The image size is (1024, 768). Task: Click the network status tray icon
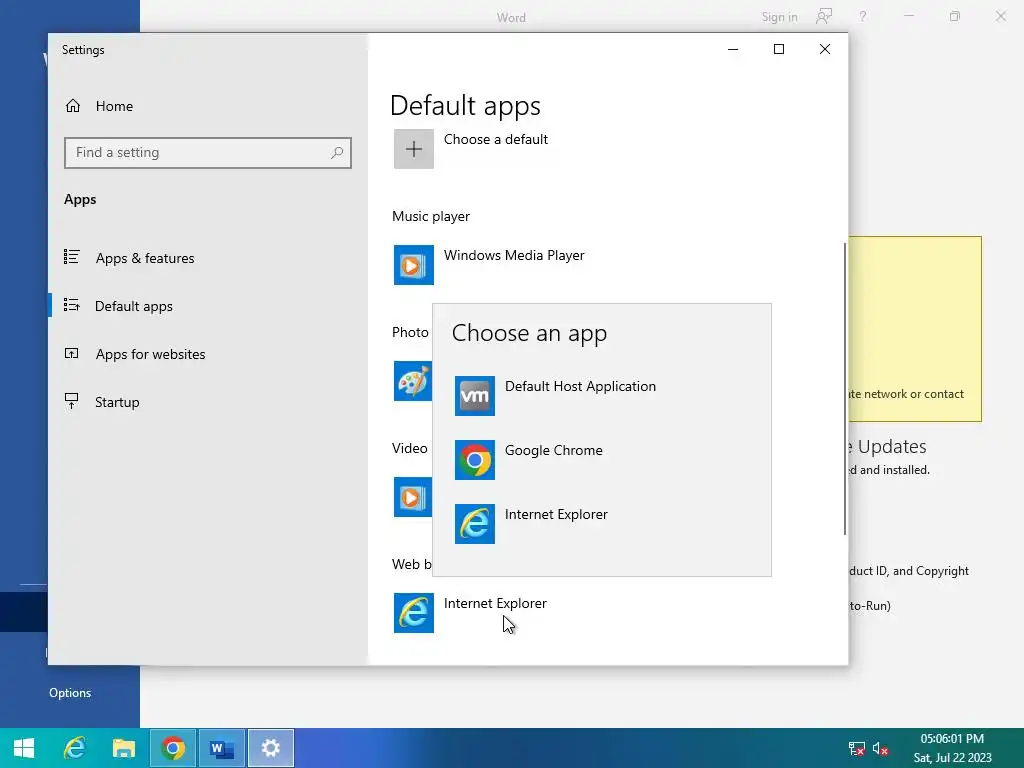pos(856,749)
